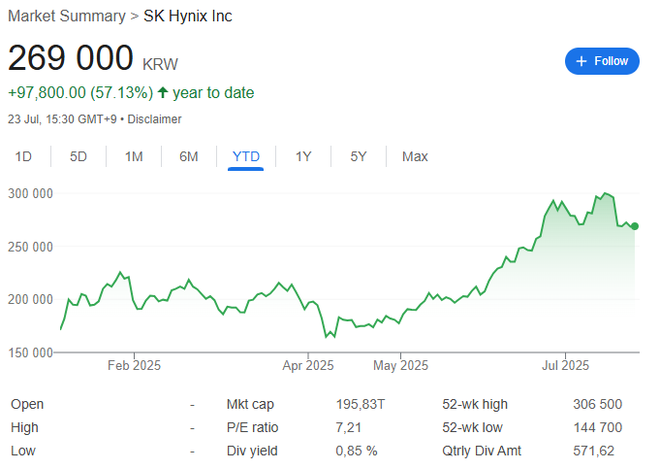Click the Low label in stats
Viewport: 660px width, 469px height.
point(23,451)
